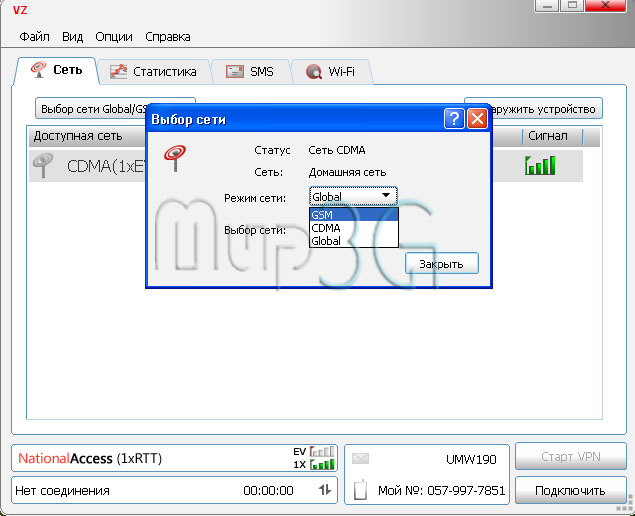635x516 pixels.
Task: Close the Выбор сети dialog with X
Action: [x=477, y=119]
